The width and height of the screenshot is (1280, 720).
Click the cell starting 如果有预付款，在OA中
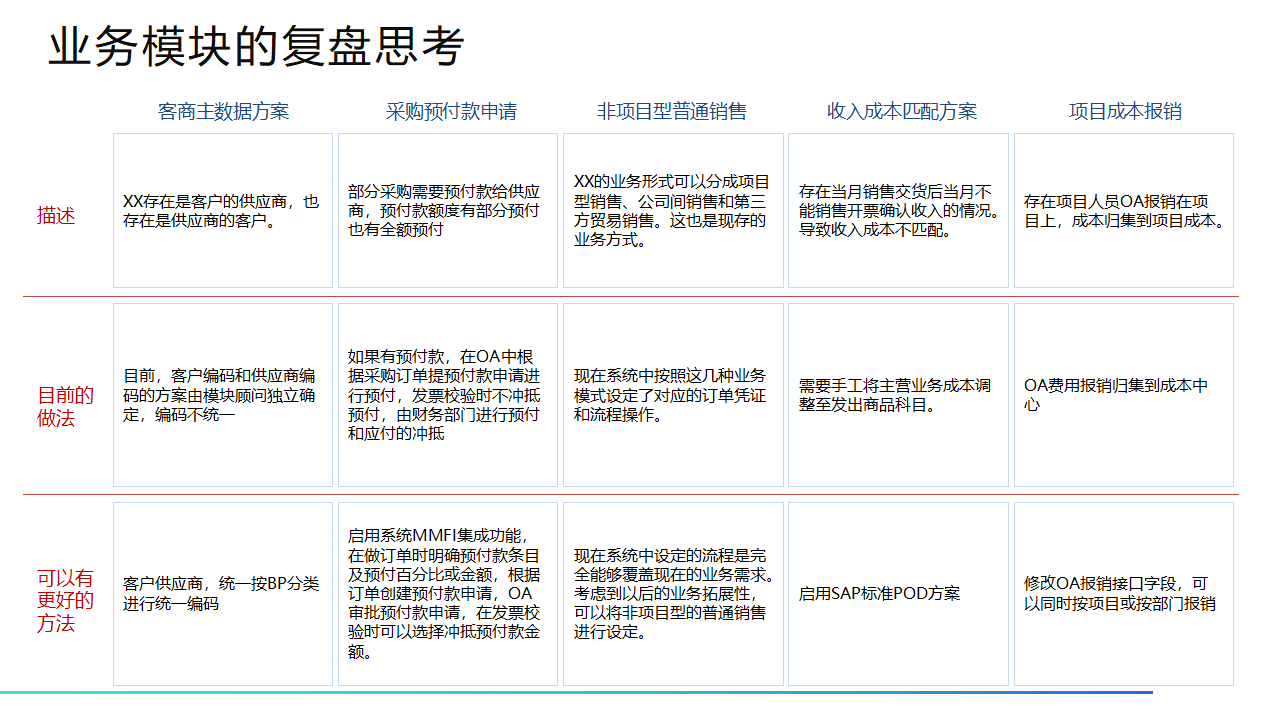pyautogui.click(x=448, y=395)
